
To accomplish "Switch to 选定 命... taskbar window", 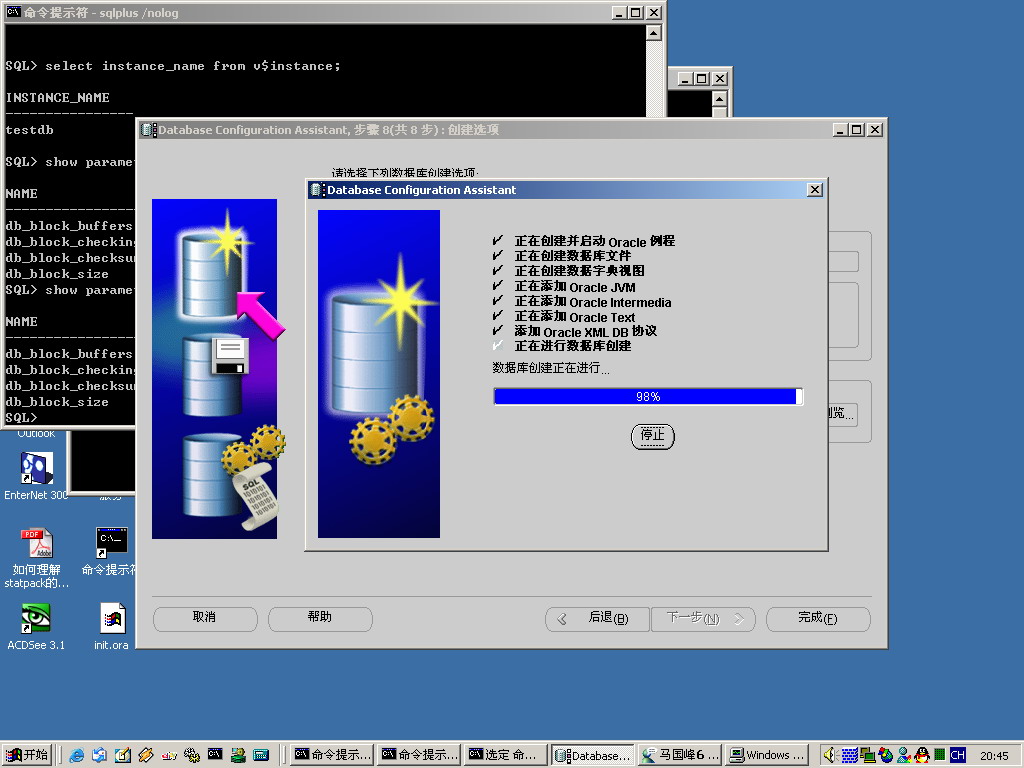I will tap(507, 755).
